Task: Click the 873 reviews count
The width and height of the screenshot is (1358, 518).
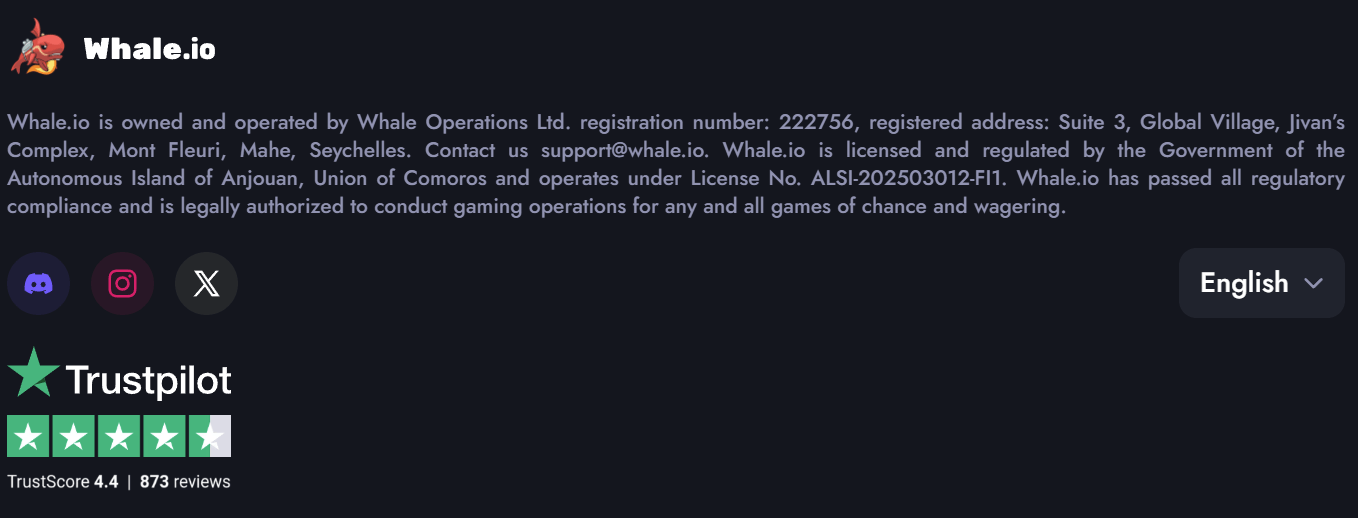Action: [x=185, y=482]
